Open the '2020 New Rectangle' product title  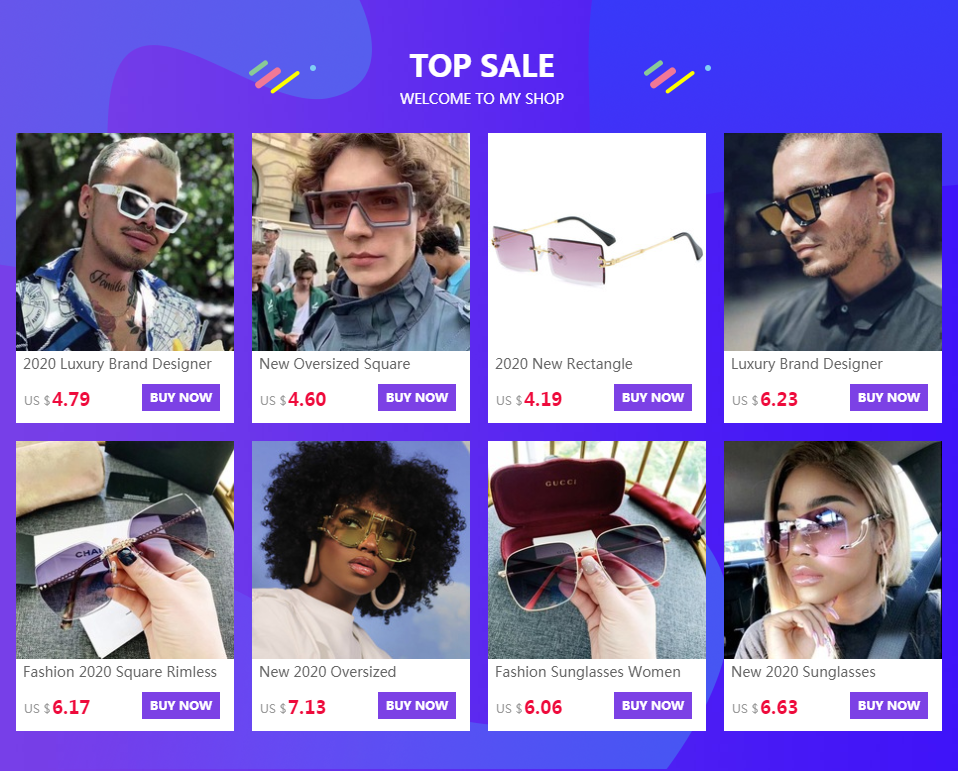pyautogui.click(x=564, y=364)
